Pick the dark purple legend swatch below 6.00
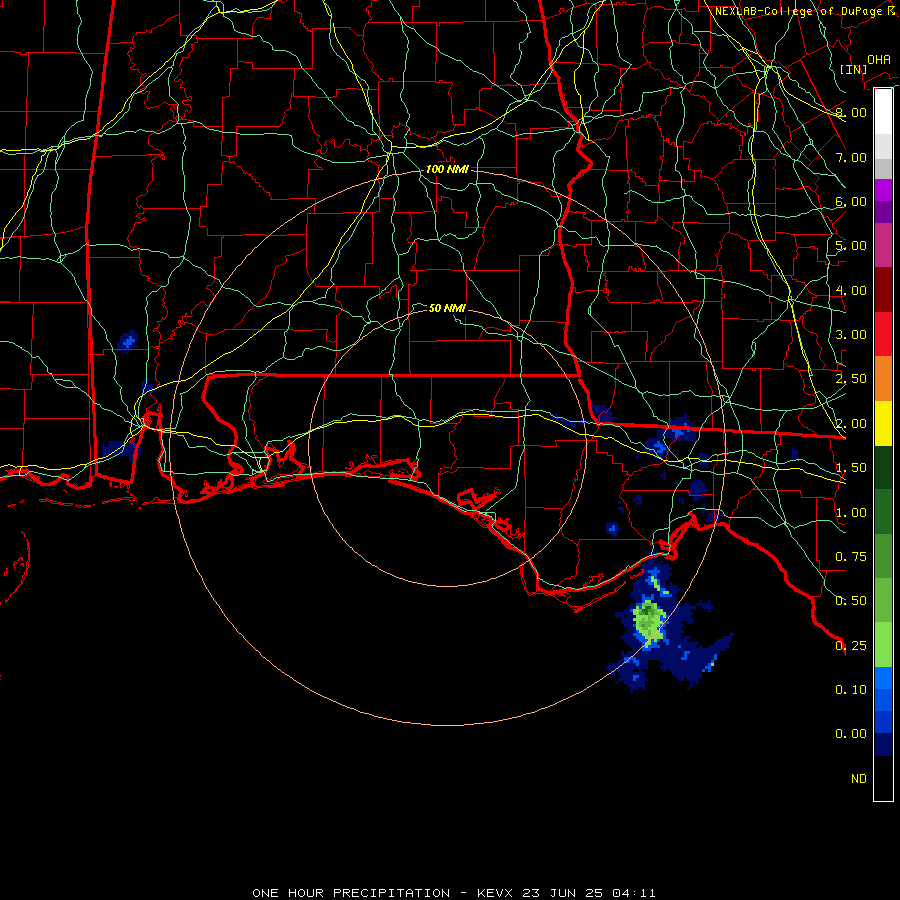 [883, 212]
